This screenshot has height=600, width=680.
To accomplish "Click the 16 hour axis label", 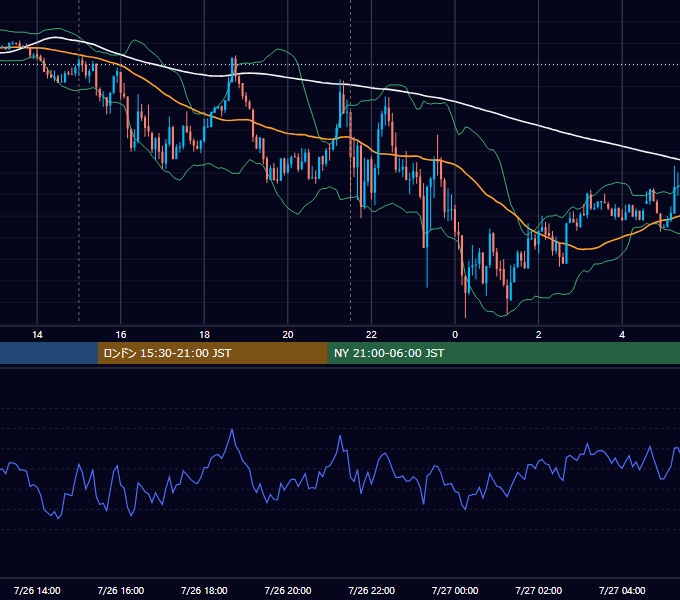I will [x=121, y=335].
